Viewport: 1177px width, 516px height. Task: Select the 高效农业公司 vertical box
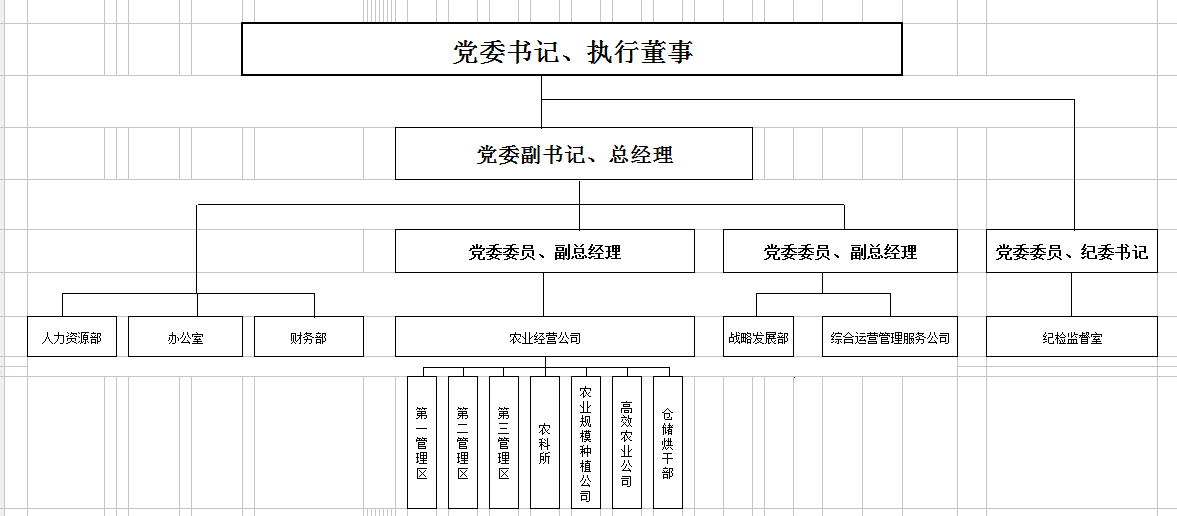627,442
